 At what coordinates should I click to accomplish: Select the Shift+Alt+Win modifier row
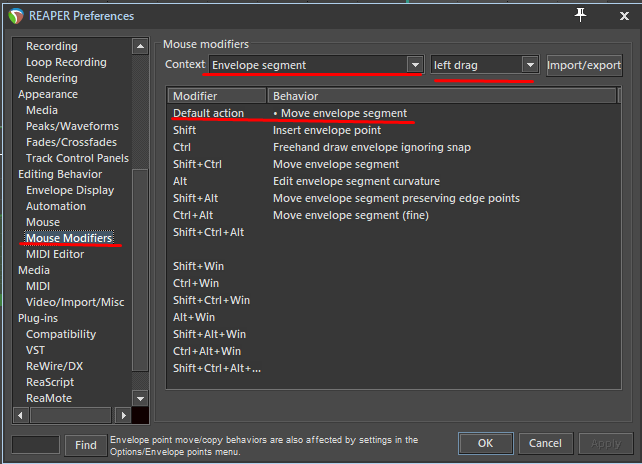[x=393, y=334]
